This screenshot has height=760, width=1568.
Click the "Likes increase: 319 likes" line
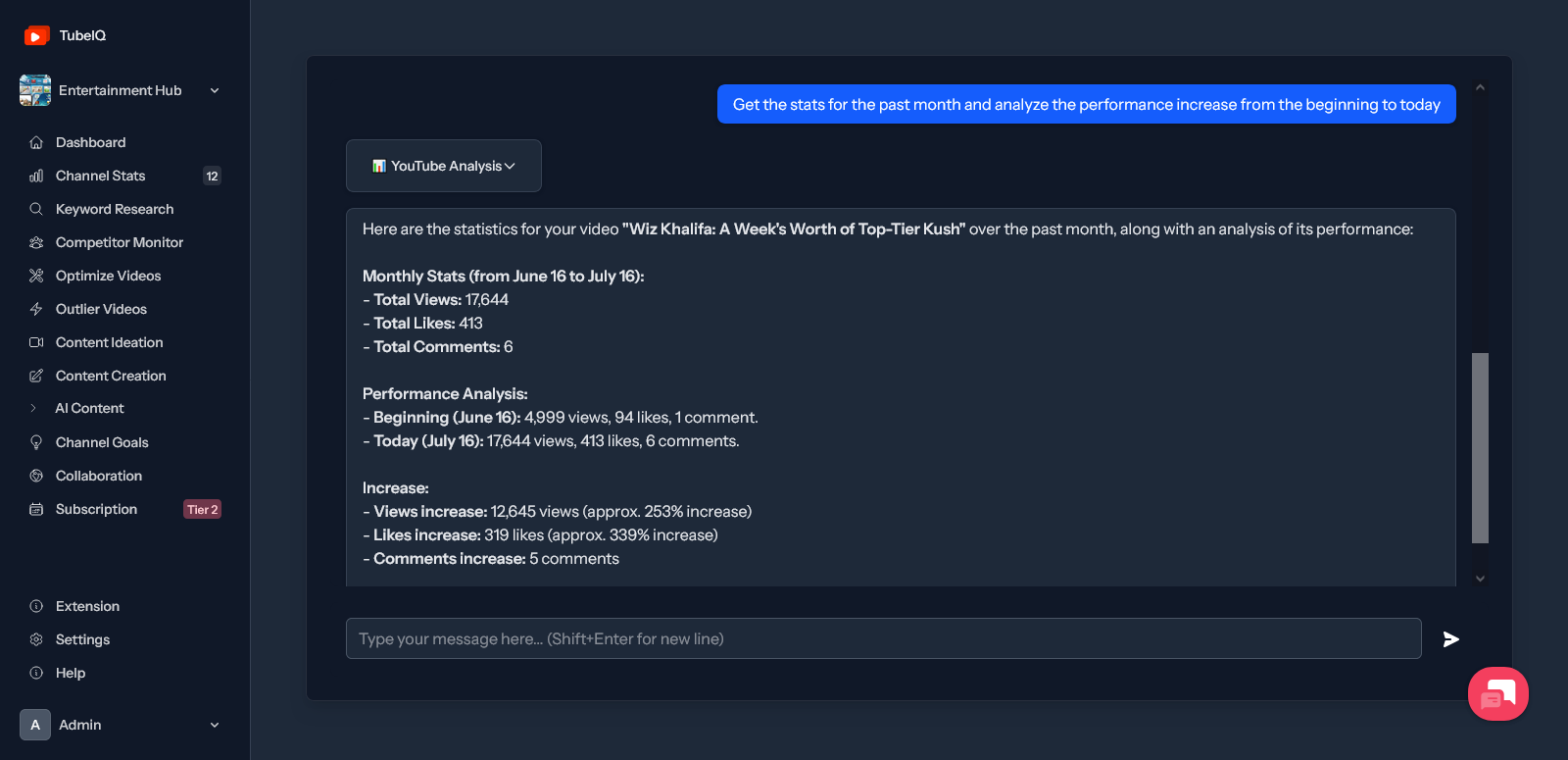click(540, 535)
